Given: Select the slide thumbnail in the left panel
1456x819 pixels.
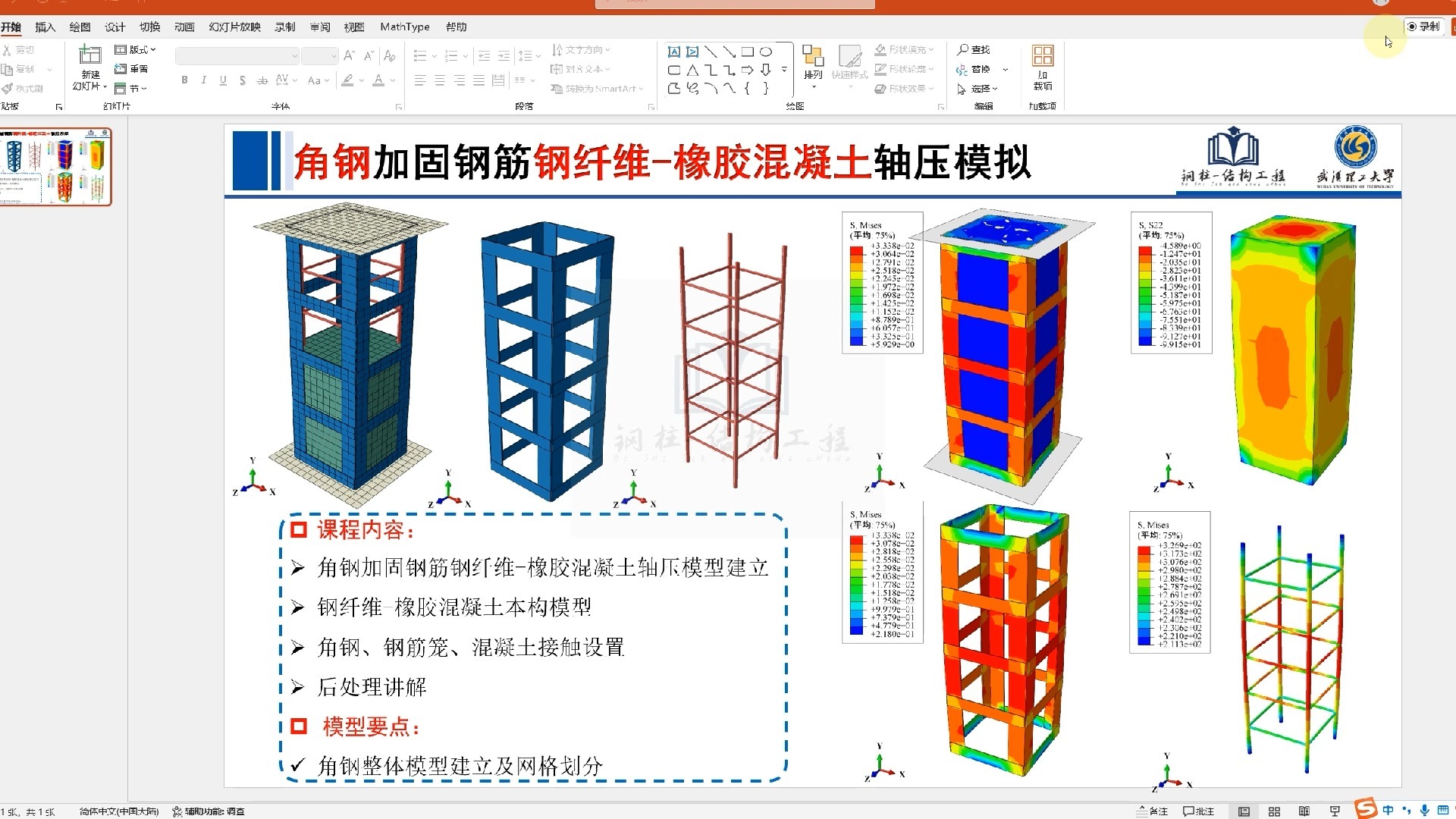Looking at the screenshot, I should pos(57,165).
